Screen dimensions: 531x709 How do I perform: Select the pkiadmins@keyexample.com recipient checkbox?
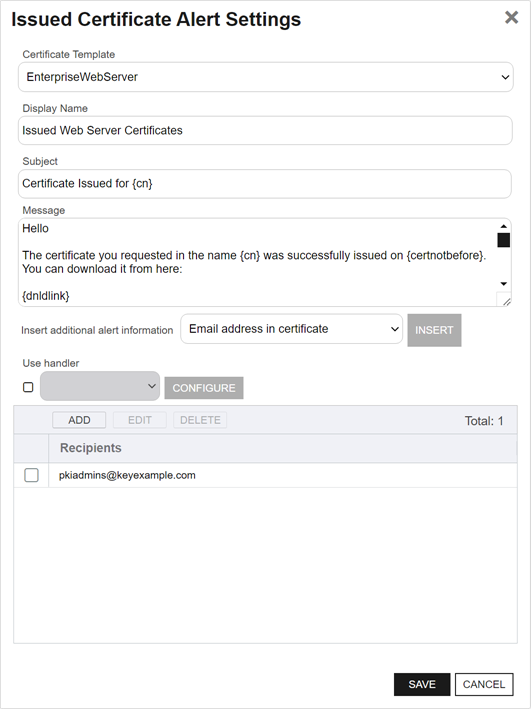(x=31, y=475)
